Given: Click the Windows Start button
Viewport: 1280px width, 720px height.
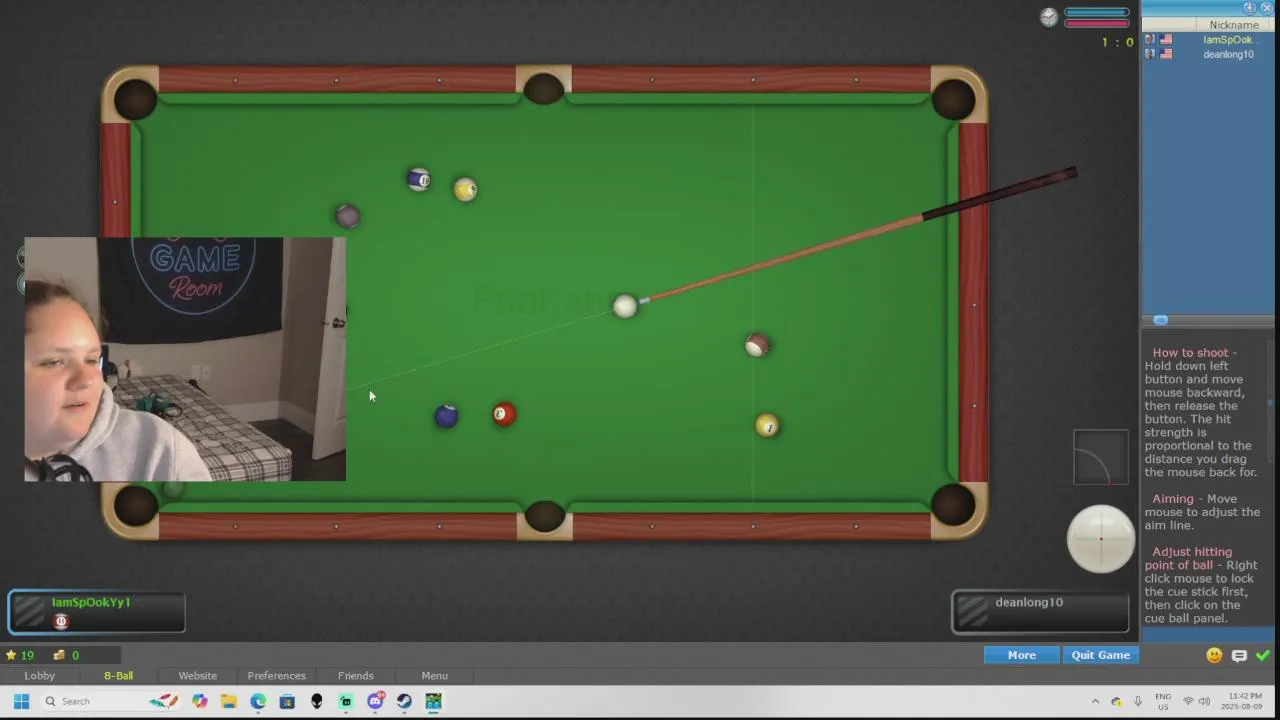Looking at the screenshot, I should [21, 701].
